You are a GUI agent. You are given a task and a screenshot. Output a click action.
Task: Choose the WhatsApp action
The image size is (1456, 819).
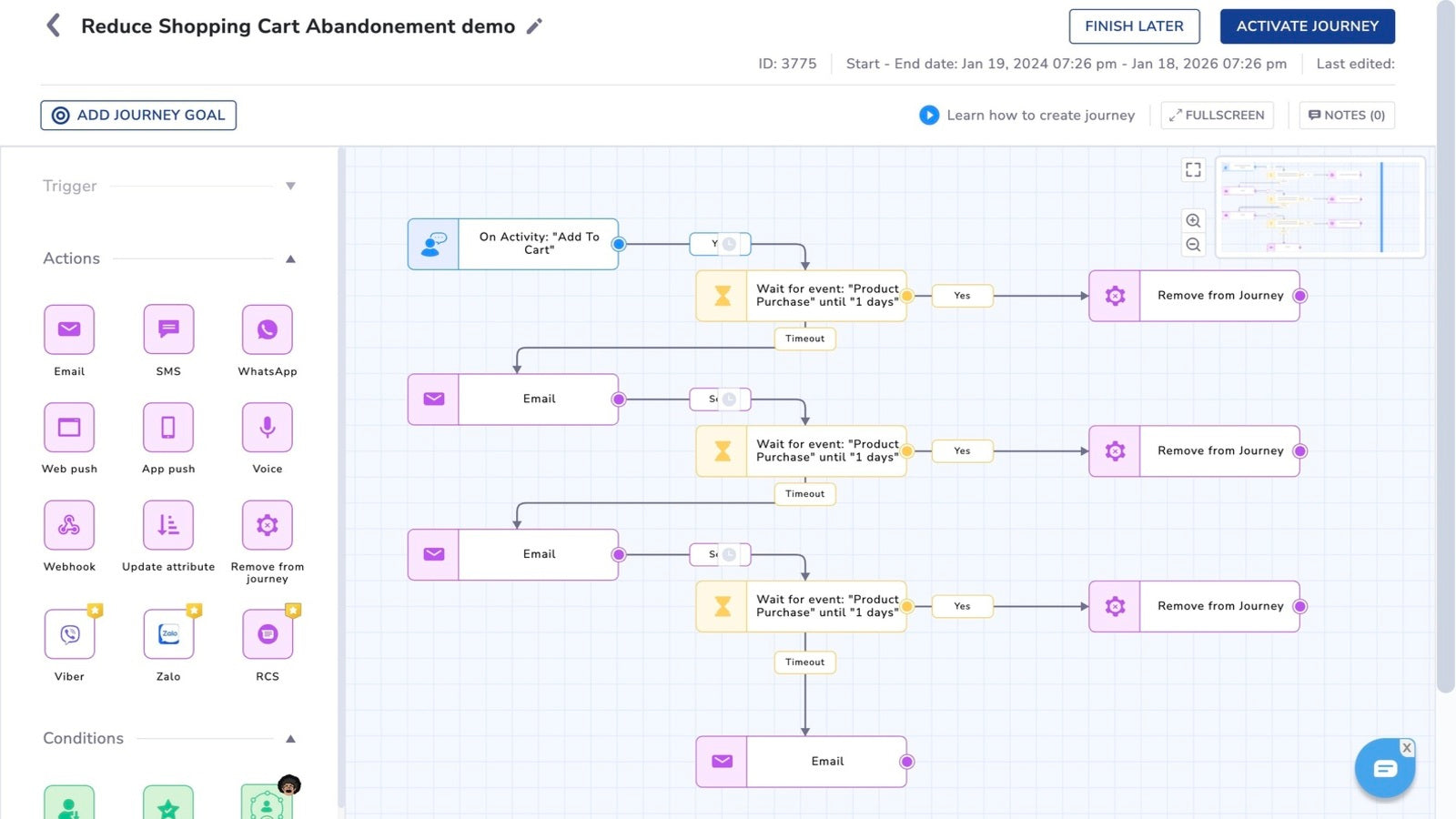click(266, 329)
